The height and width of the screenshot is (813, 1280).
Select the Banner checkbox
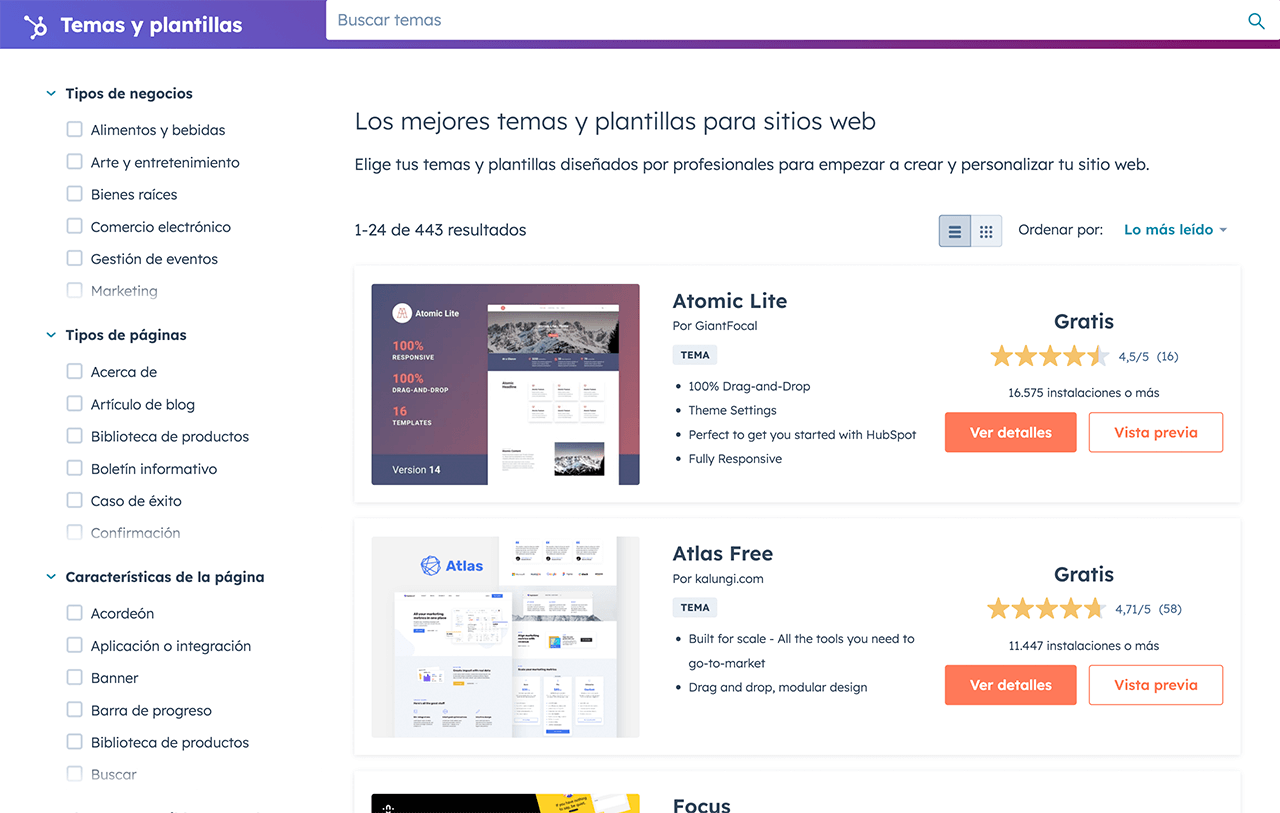74,677
